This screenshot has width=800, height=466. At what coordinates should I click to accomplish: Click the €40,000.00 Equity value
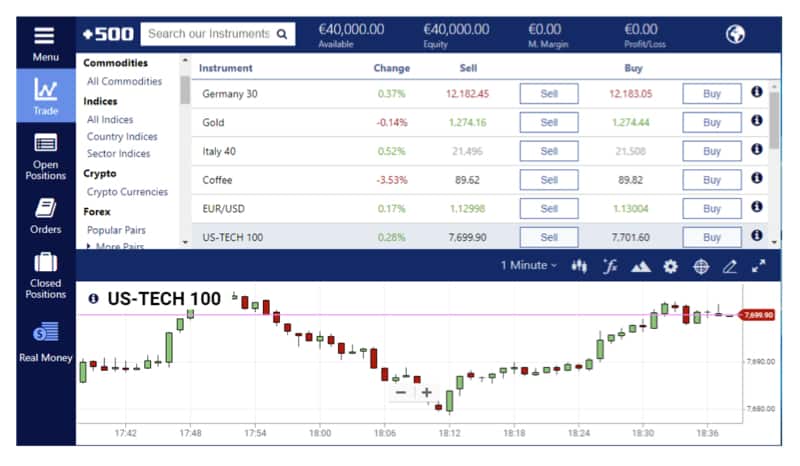click(456, 30)
